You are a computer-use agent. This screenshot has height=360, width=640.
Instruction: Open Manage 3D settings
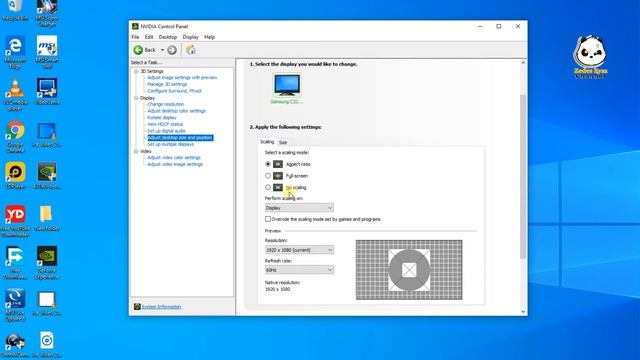coord(167,84)
